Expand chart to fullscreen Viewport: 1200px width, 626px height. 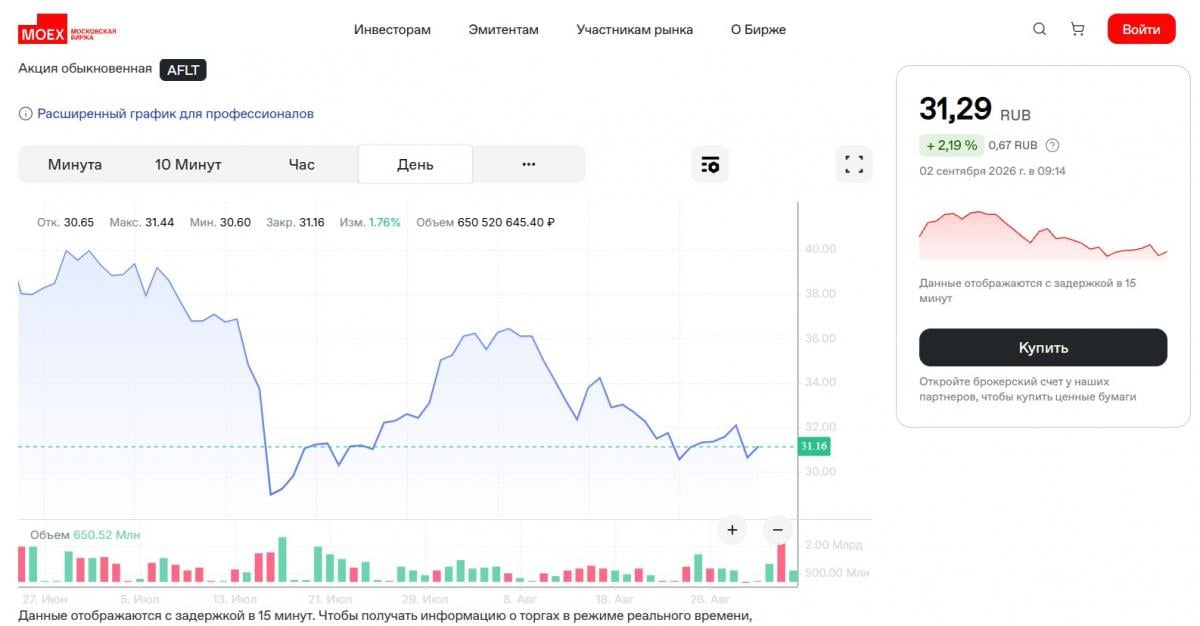pos(854,164)
